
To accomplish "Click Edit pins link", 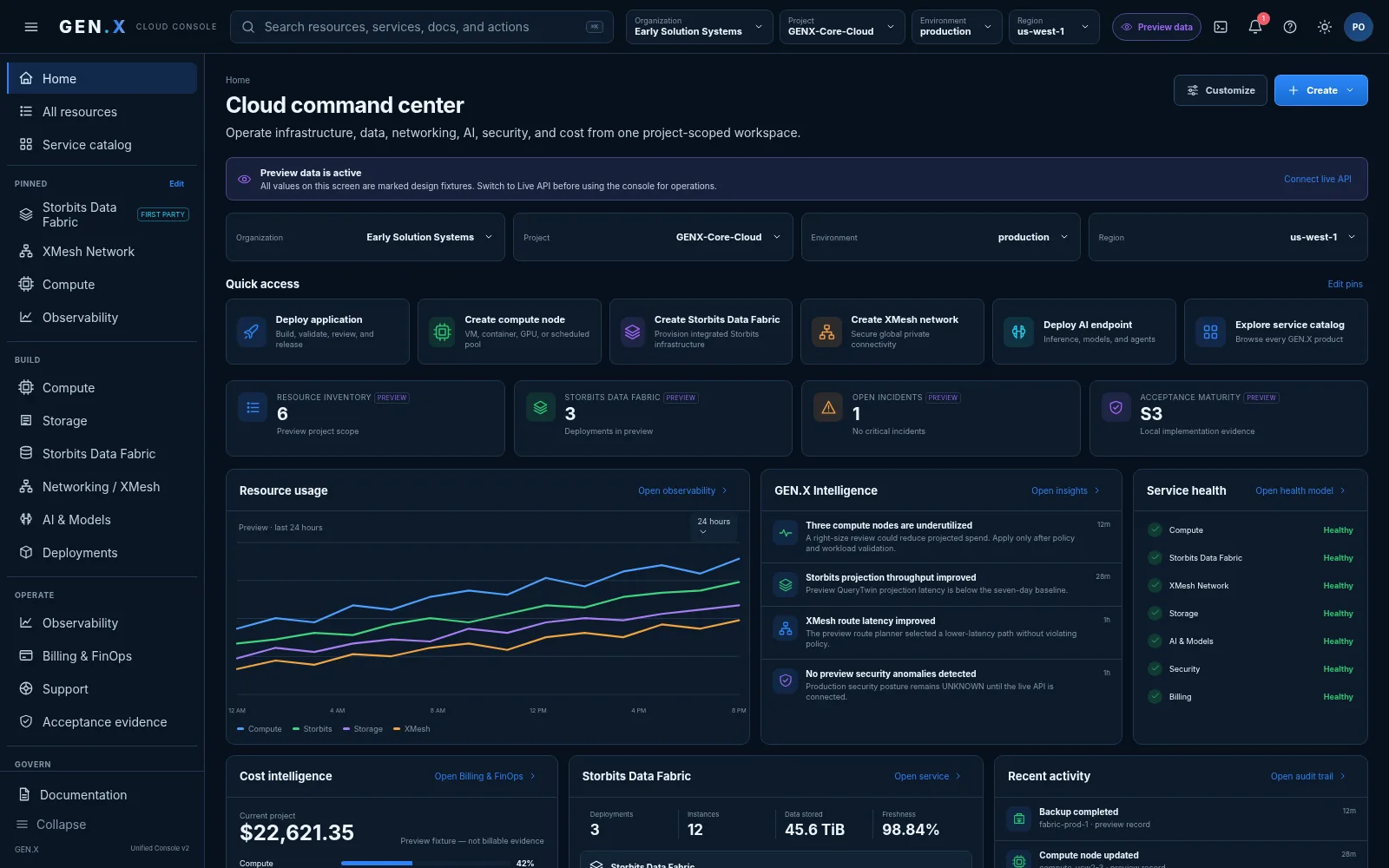I will (1345, 284).
